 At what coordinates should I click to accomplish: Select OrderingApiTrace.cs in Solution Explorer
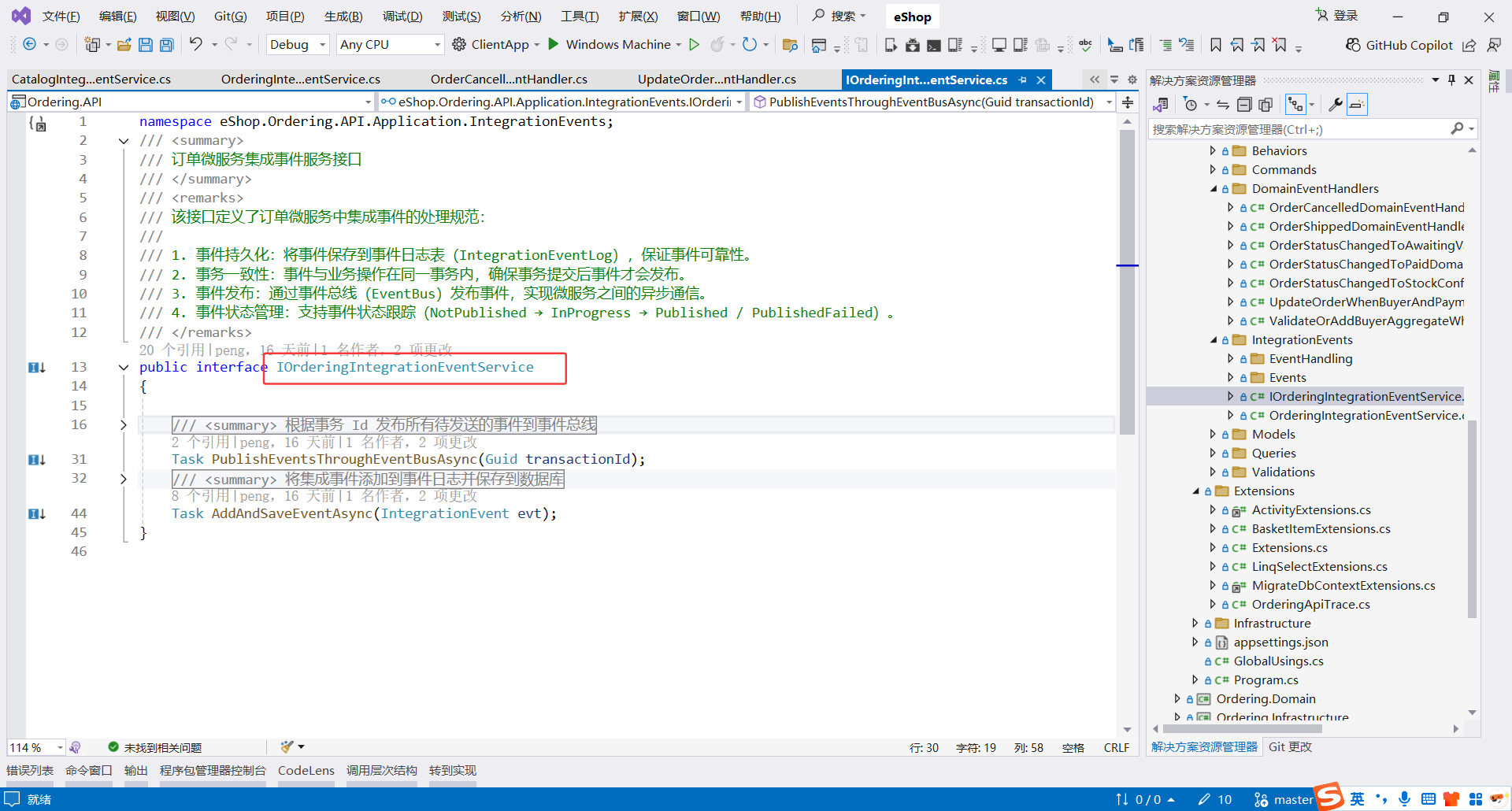[1310, 604]
